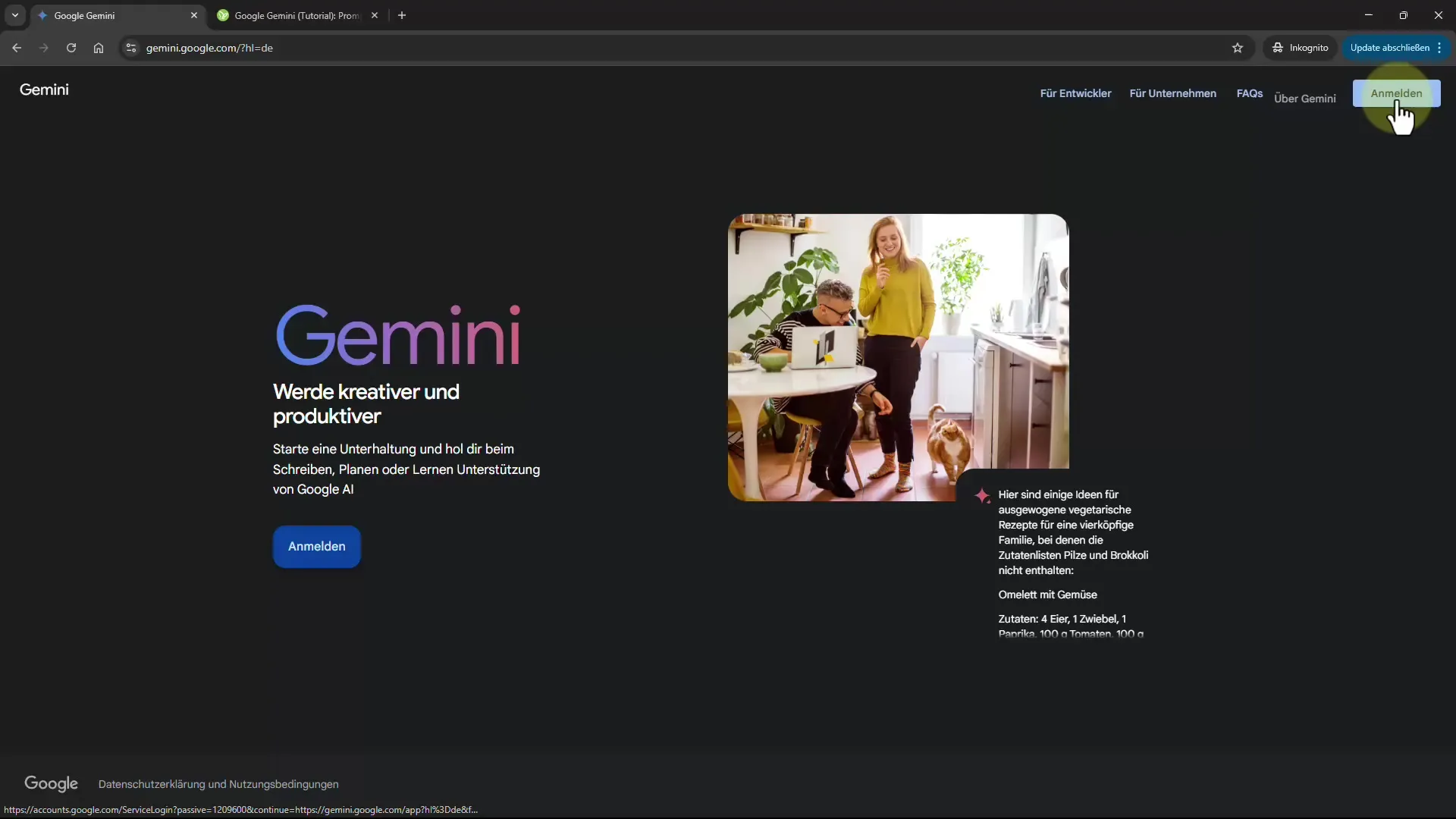This screenshot has width=1456, height=819.
Task: Click the blue Anmelden button below the intro text
Action: pyautogui.click(x=317, y=547)
